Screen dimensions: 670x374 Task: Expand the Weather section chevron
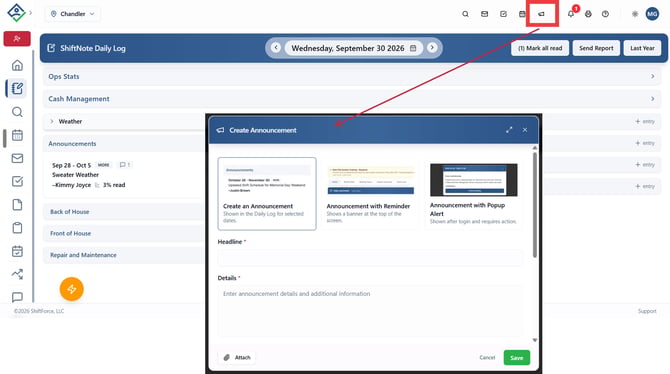pyautogui.click(x=52, y=121)
